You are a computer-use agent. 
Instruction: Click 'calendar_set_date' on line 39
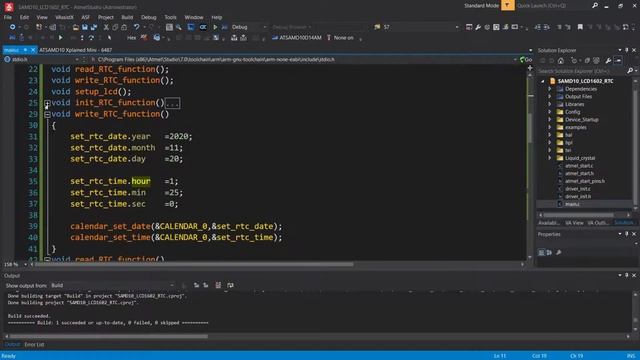point(110,226)
